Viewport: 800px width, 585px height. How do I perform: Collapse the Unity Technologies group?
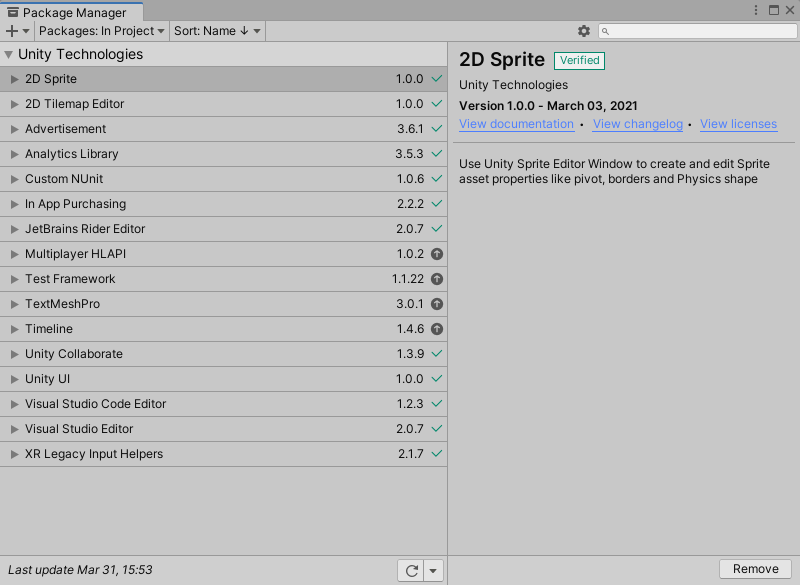point(9,55)
